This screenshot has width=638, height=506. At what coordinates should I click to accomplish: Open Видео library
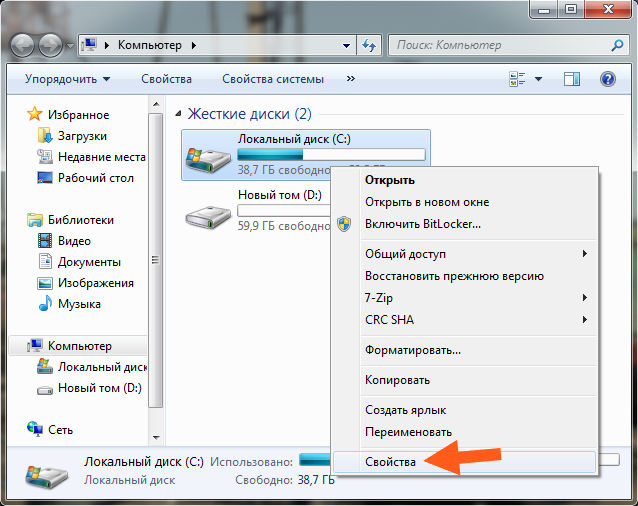74,241
